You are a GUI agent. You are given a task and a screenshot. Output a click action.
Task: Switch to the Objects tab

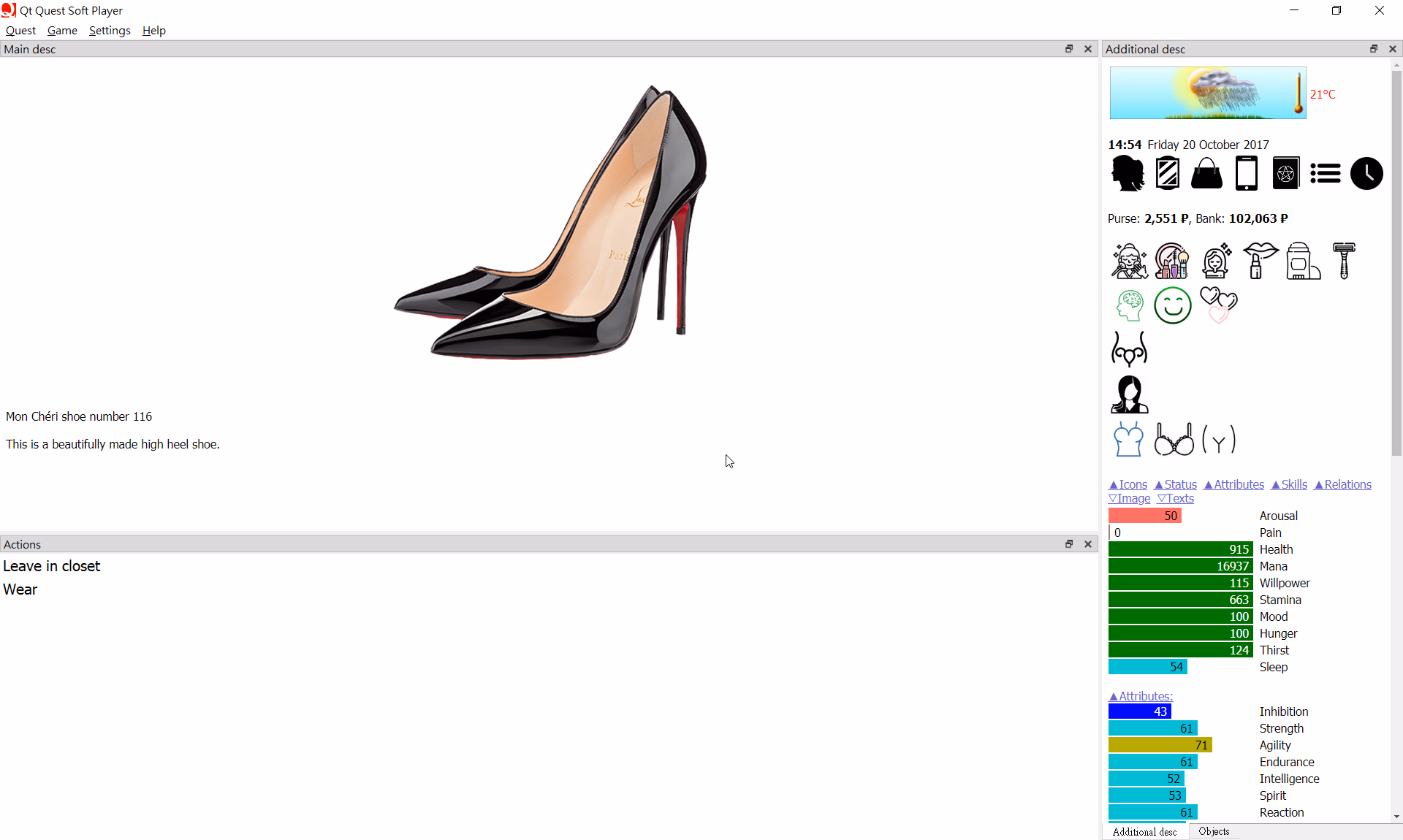[1214, 831]
